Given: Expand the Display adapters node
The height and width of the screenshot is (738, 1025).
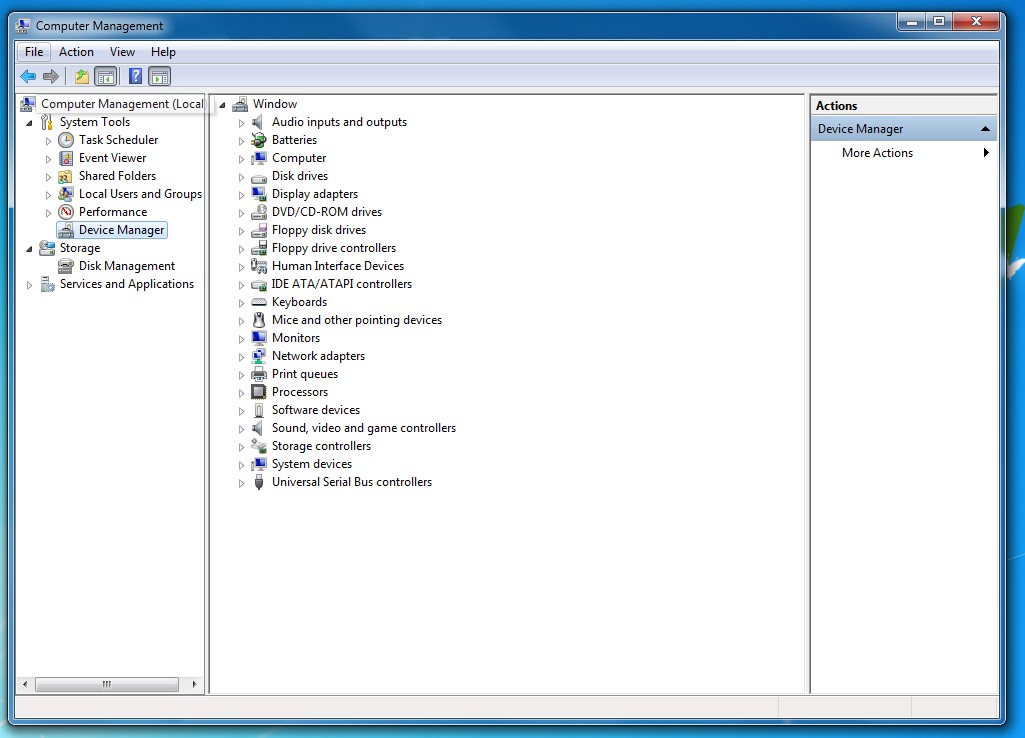Looking at the screenshot, I should pos(241,195).
